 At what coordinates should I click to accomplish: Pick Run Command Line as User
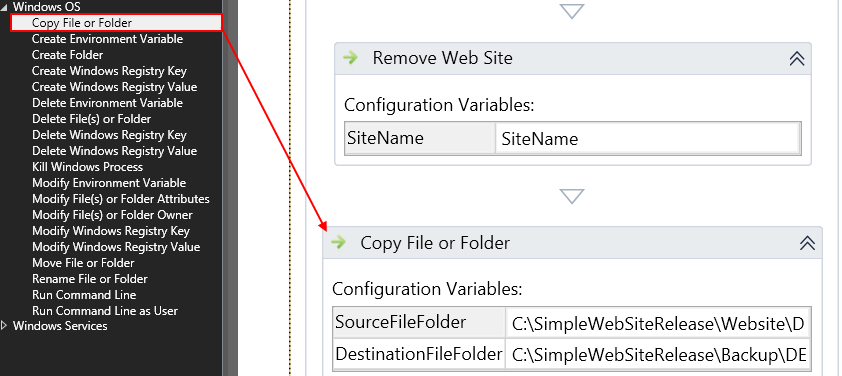[x=105, y=311]
